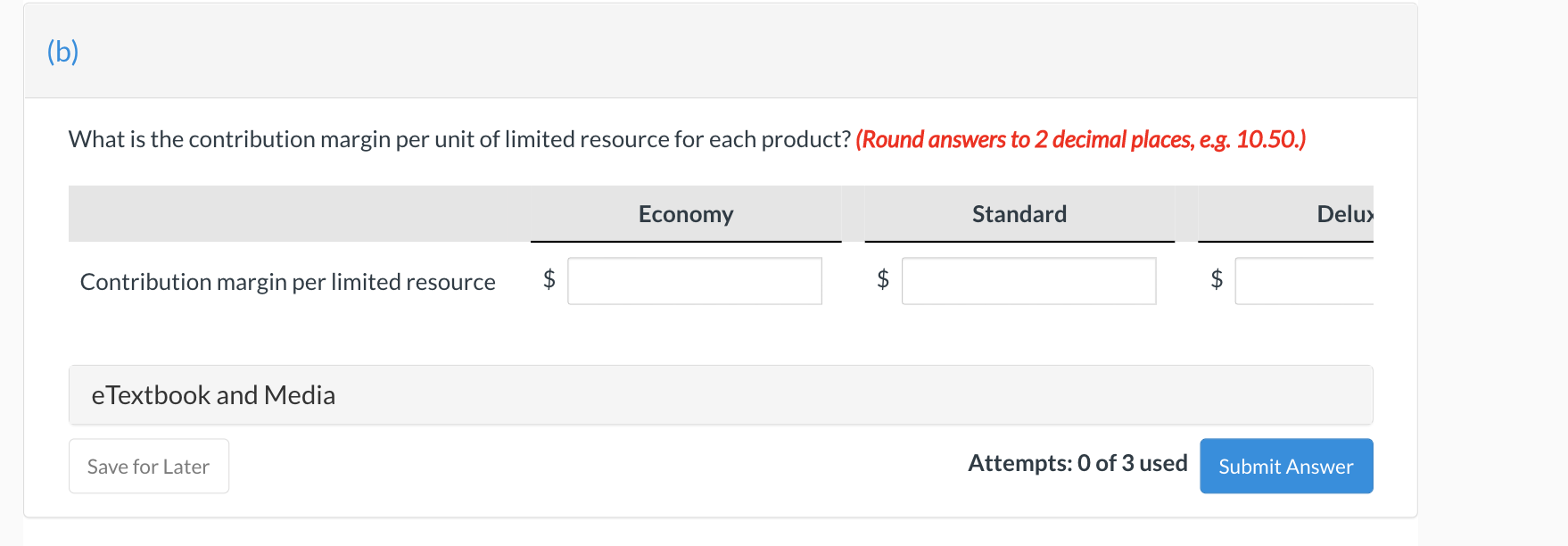This screenshot has height=546, width=1568.
Task: Click the '10.50' example in red hint
Action: [1267, 139]
